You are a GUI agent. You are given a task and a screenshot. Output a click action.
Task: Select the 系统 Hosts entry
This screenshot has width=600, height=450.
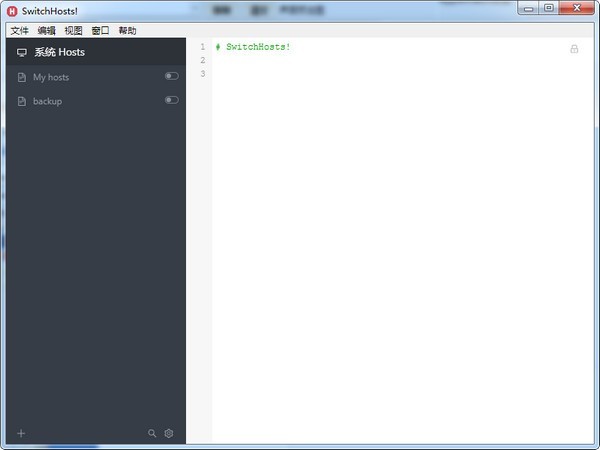(96, 52)
